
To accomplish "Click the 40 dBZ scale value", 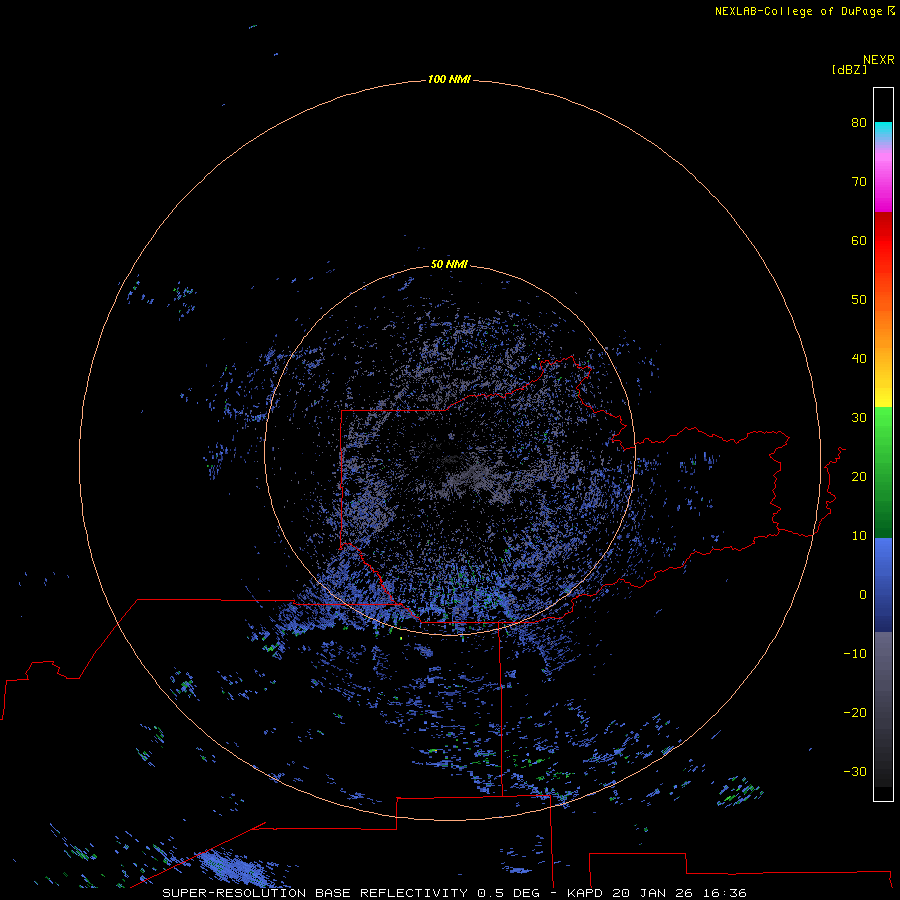I will (859, 358).
